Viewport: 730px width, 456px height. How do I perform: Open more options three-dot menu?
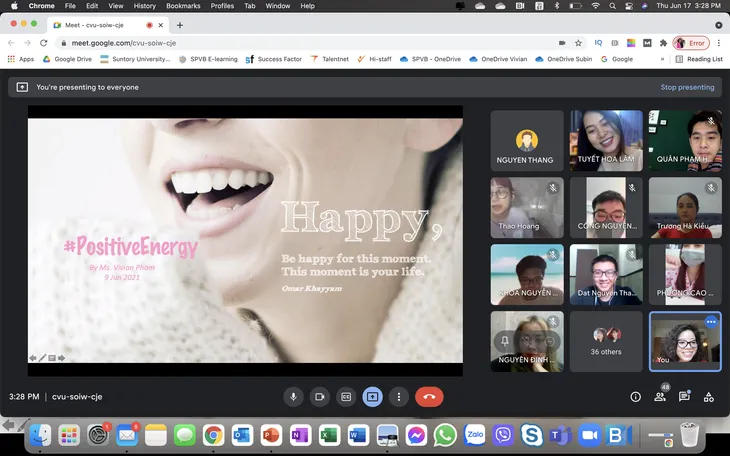click(399, 397)
